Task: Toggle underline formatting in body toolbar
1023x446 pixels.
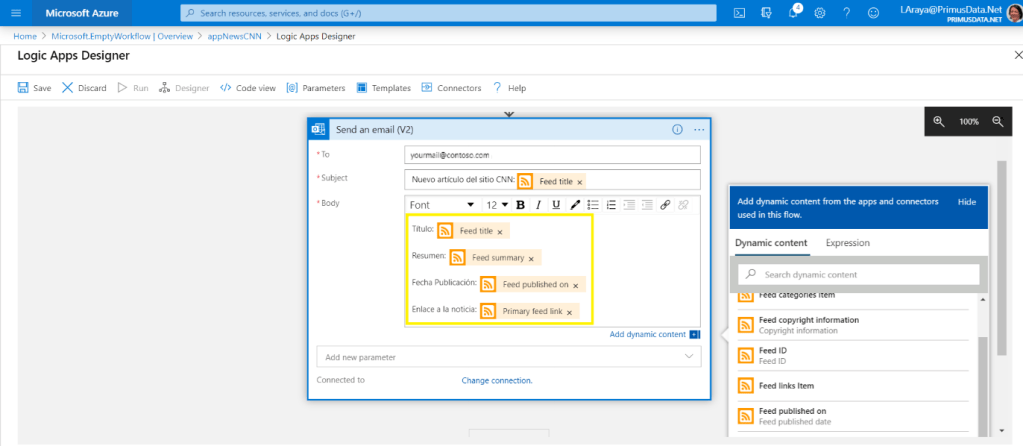Action: pyautogui.click(x=556, y=205)
